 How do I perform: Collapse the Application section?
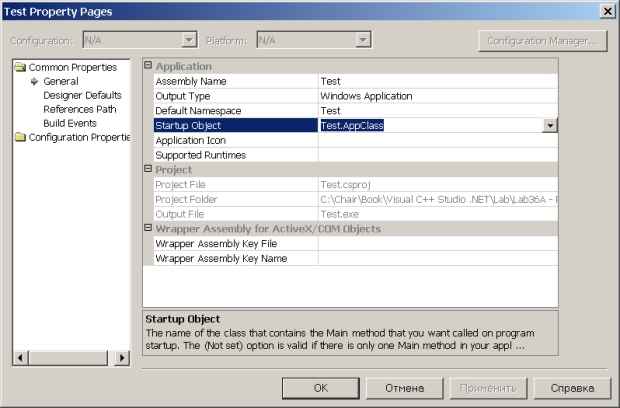(149, 66)
